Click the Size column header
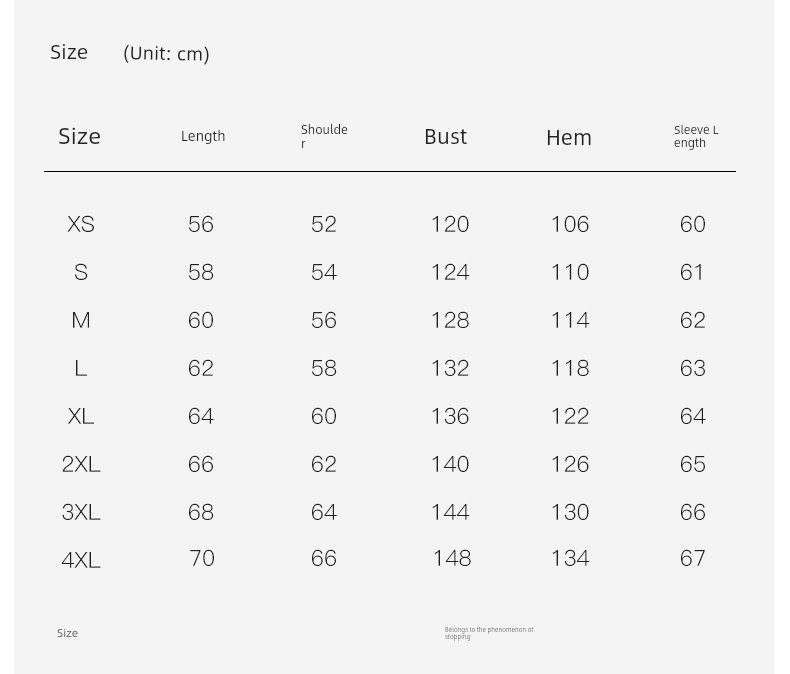Screen dimensions: 790x674 point(79,136)
